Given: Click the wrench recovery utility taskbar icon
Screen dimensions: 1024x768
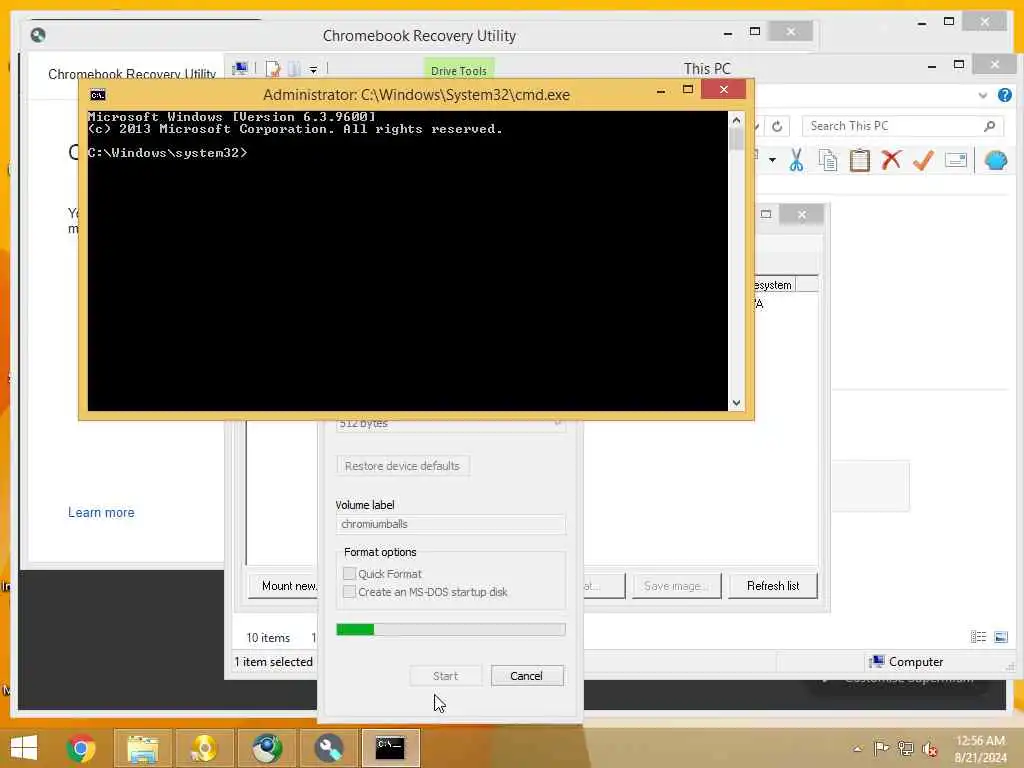Looking at the screenshot, I should point(328,748).
